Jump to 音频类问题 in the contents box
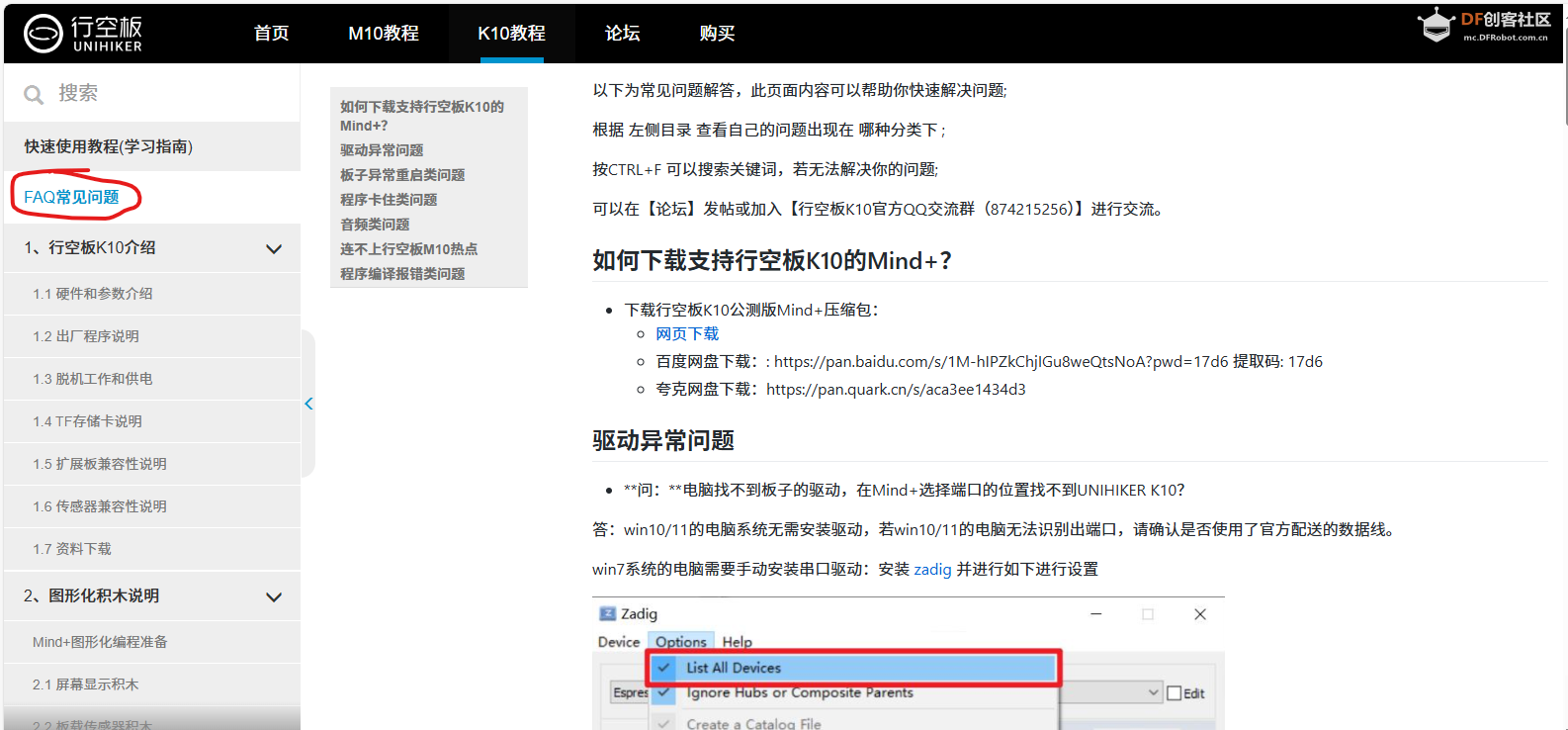Image resolution: width=1568 pixels, height=730 pixels. click(375, 225)
